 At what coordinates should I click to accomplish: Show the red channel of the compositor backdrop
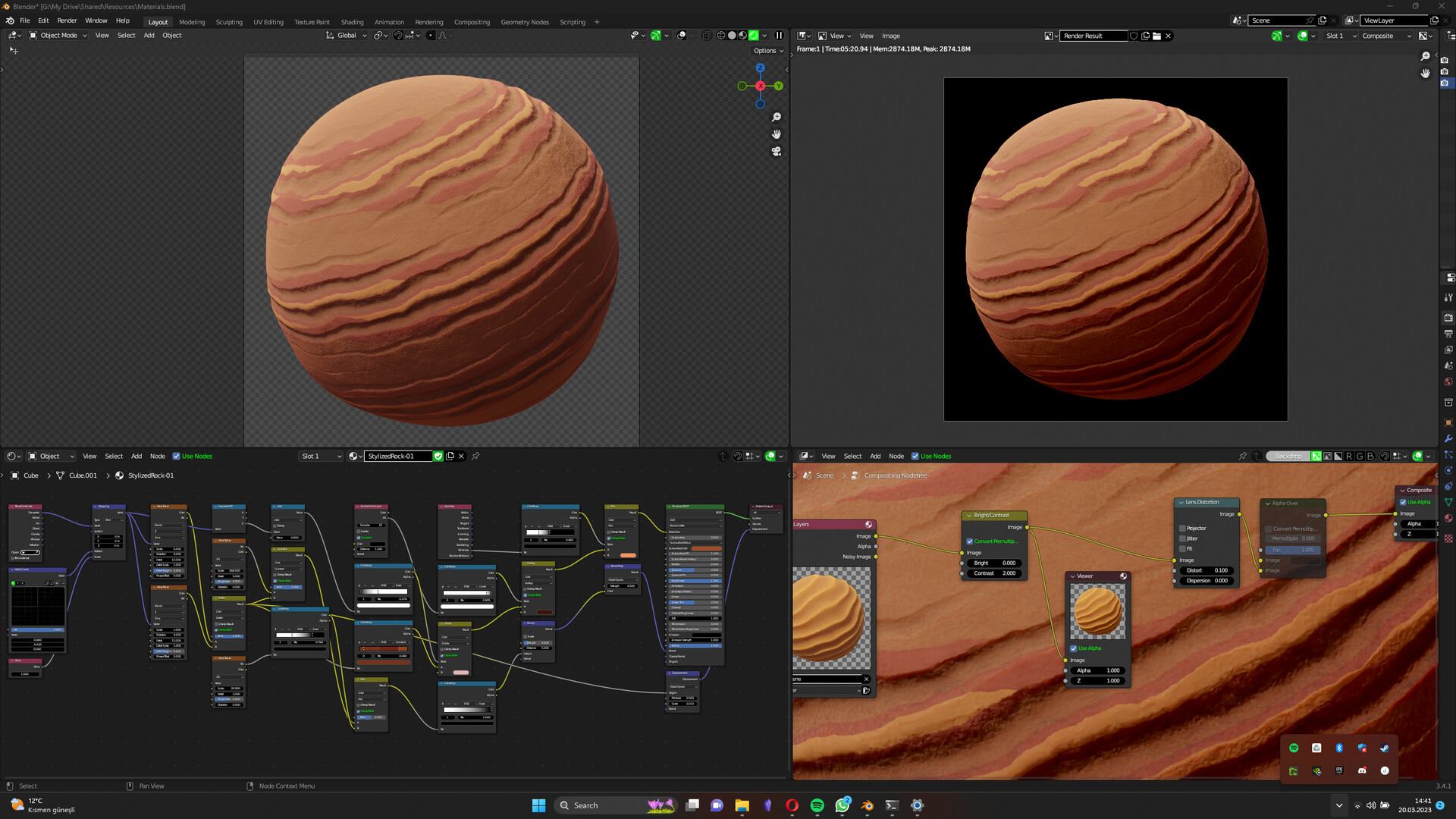(1348, 456)
